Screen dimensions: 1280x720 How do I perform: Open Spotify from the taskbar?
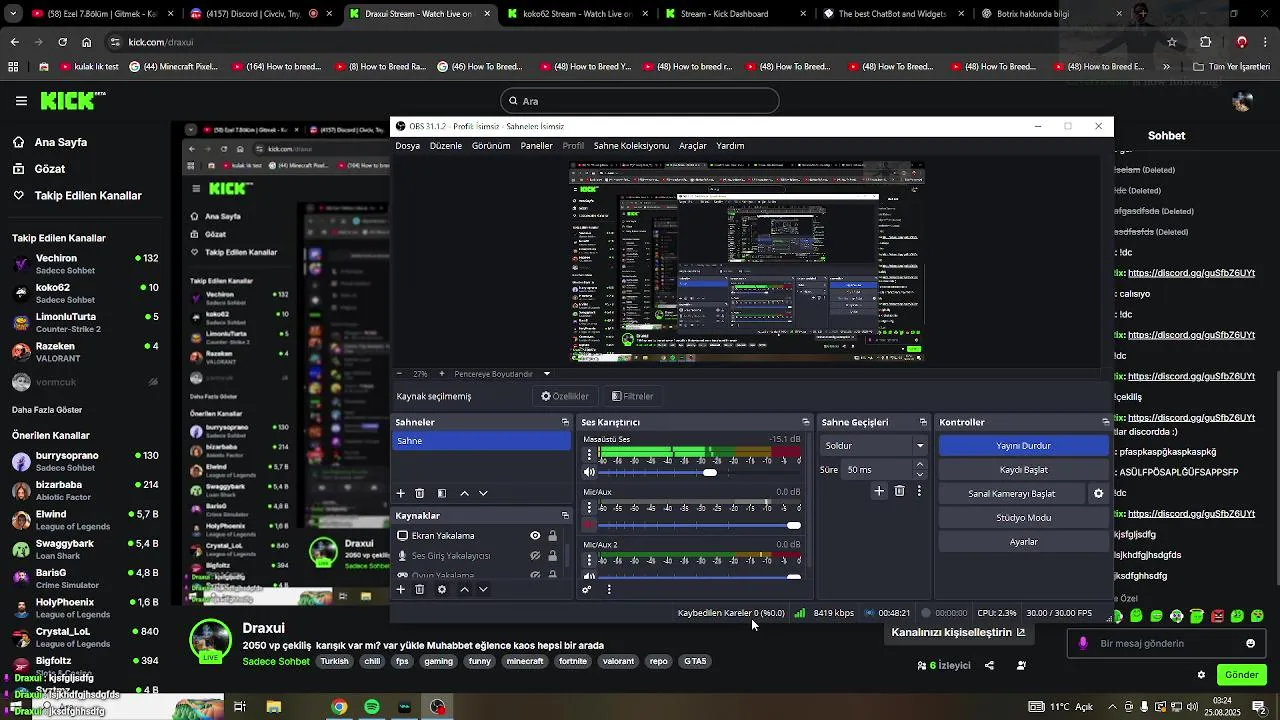pos(372,707)
